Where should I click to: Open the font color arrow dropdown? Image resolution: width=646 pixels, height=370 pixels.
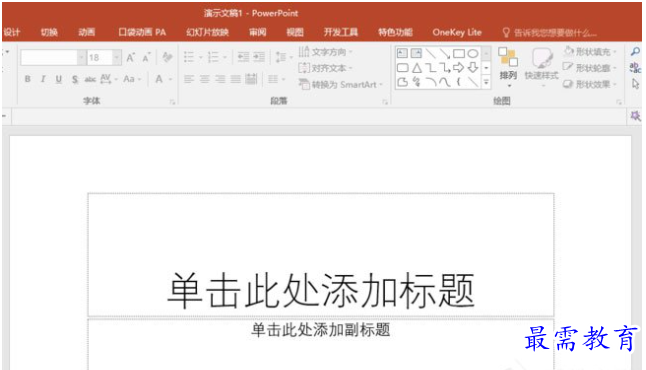(170, 79)
